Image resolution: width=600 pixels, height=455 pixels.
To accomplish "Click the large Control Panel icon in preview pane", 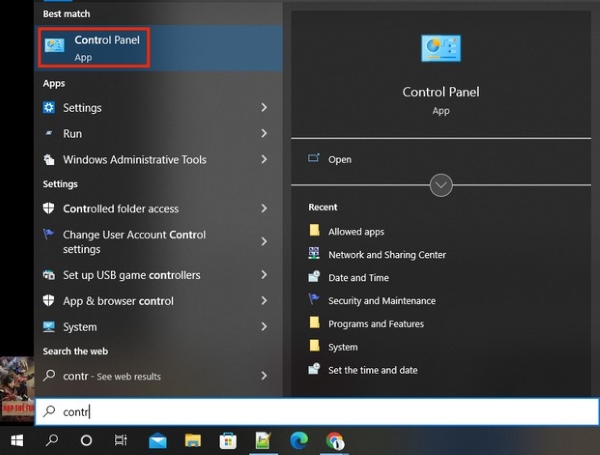I will (x=441, y=48).
